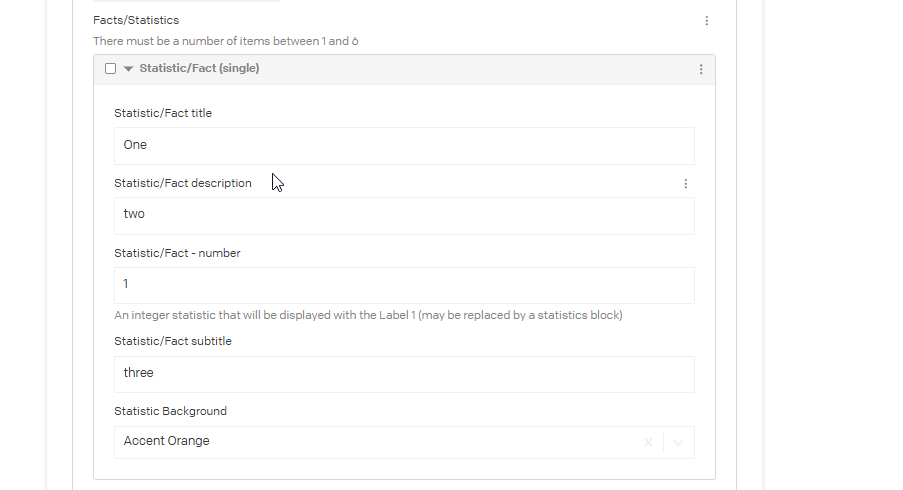
Task: Open the Statistic/Fact description options menu
Action: (686, 184)
